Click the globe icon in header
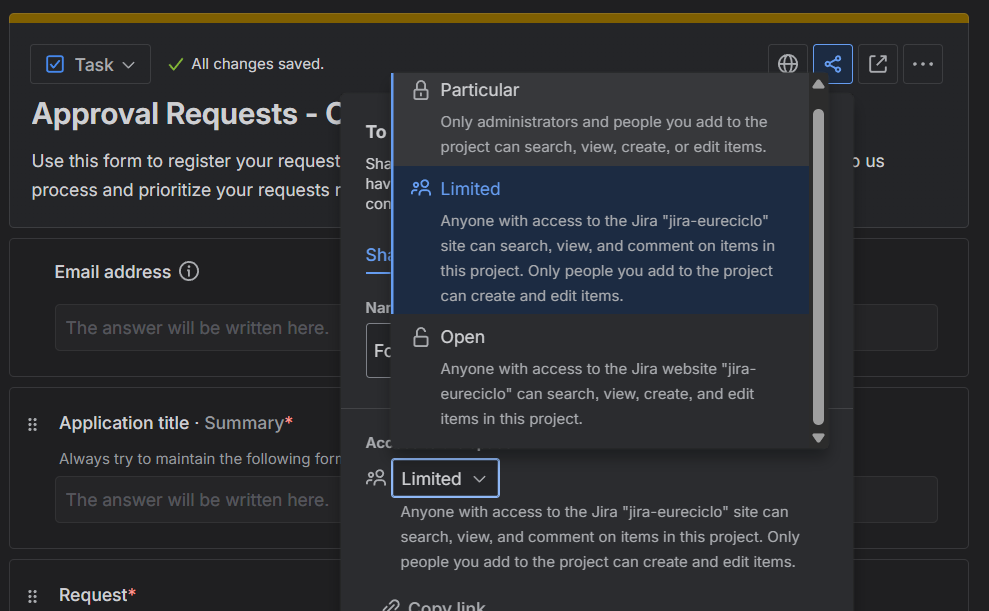 click(788, 64)
